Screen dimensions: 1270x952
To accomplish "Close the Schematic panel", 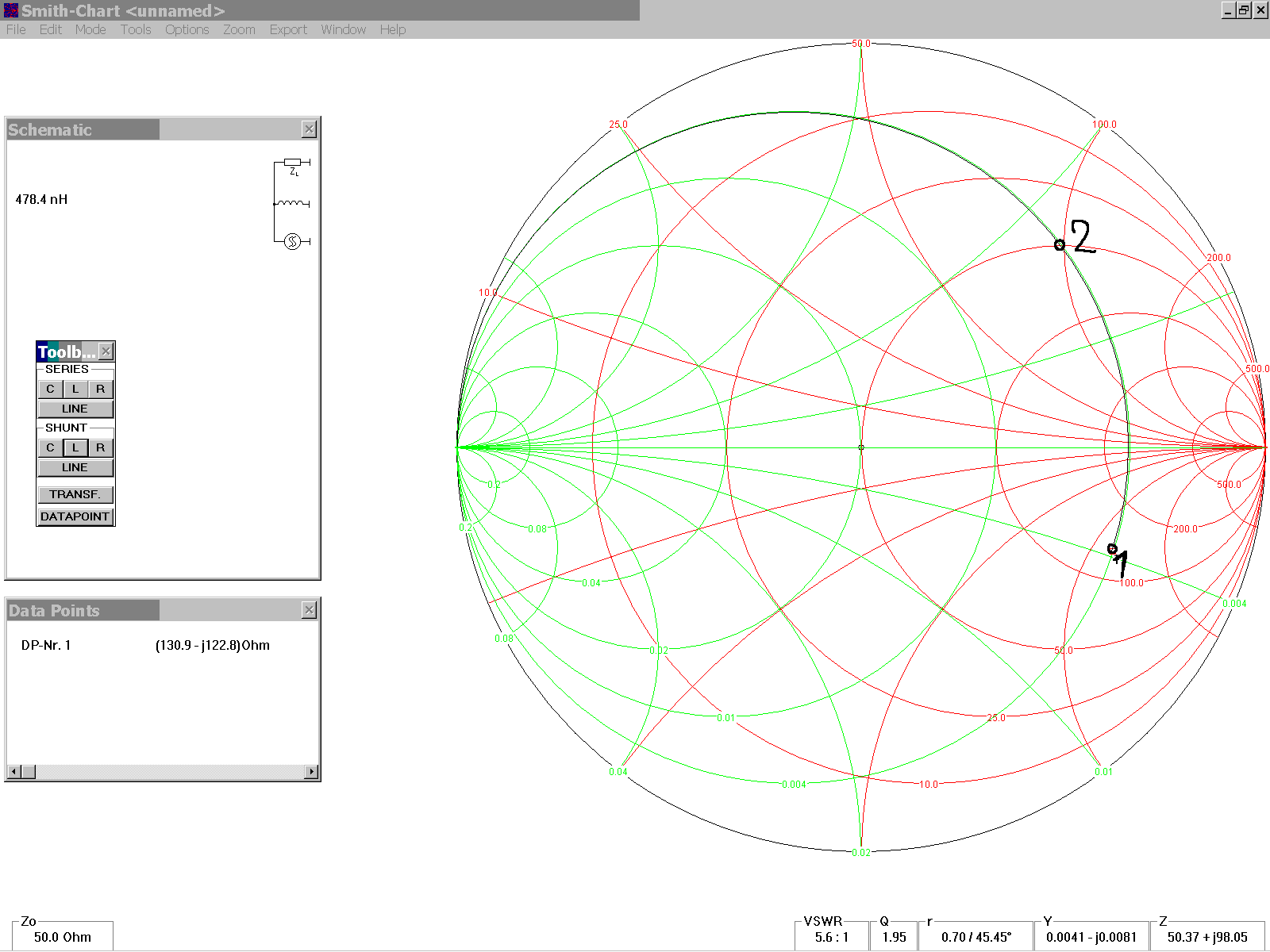I will 310,129.
